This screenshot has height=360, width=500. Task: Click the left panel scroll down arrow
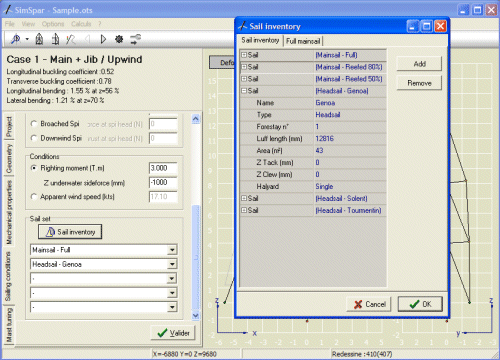pyautogui.click(x=196, y=315)
